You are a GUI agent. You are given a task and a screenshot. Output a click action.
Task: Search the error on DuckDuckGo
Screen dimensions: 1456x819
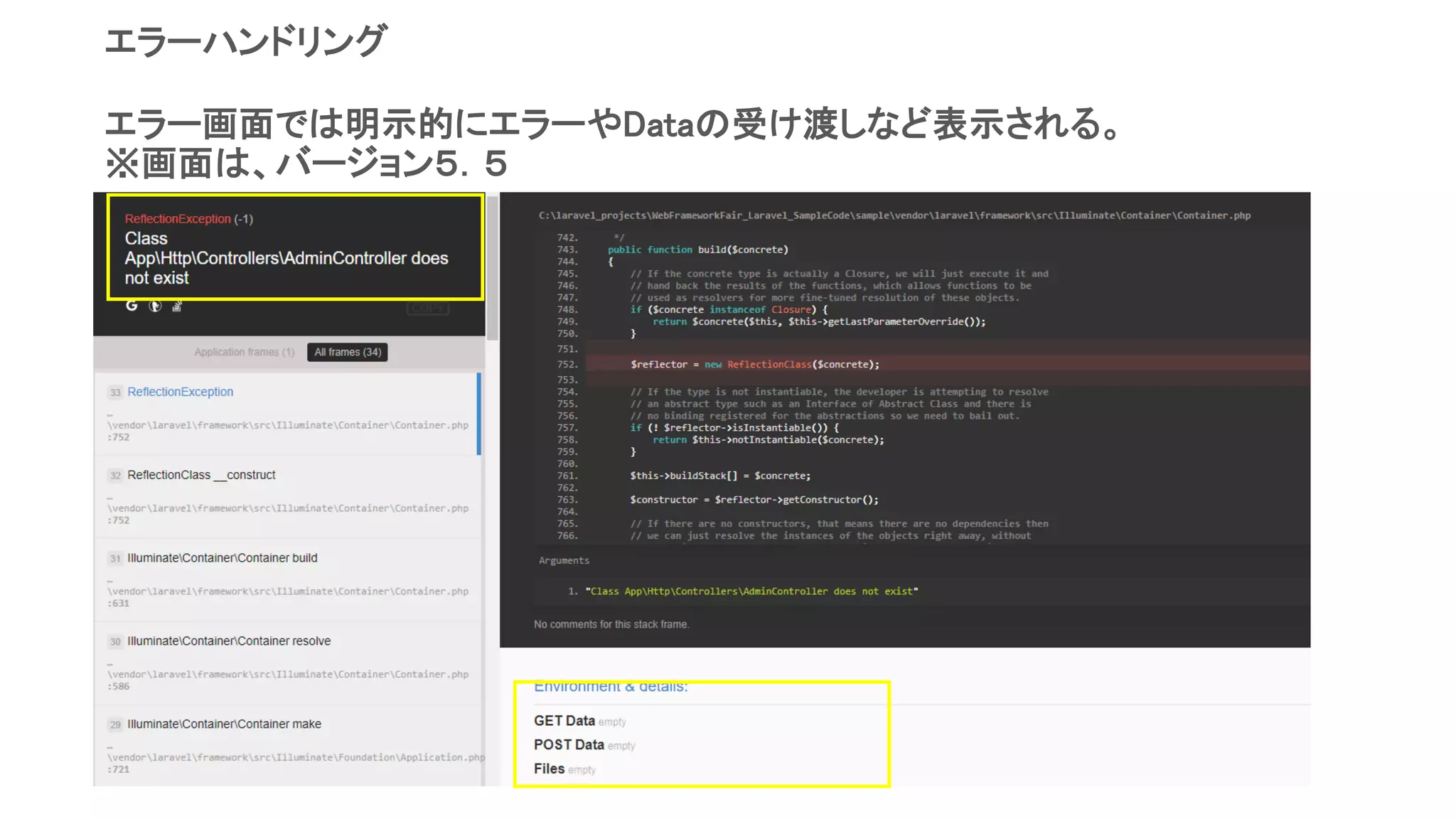155,306
